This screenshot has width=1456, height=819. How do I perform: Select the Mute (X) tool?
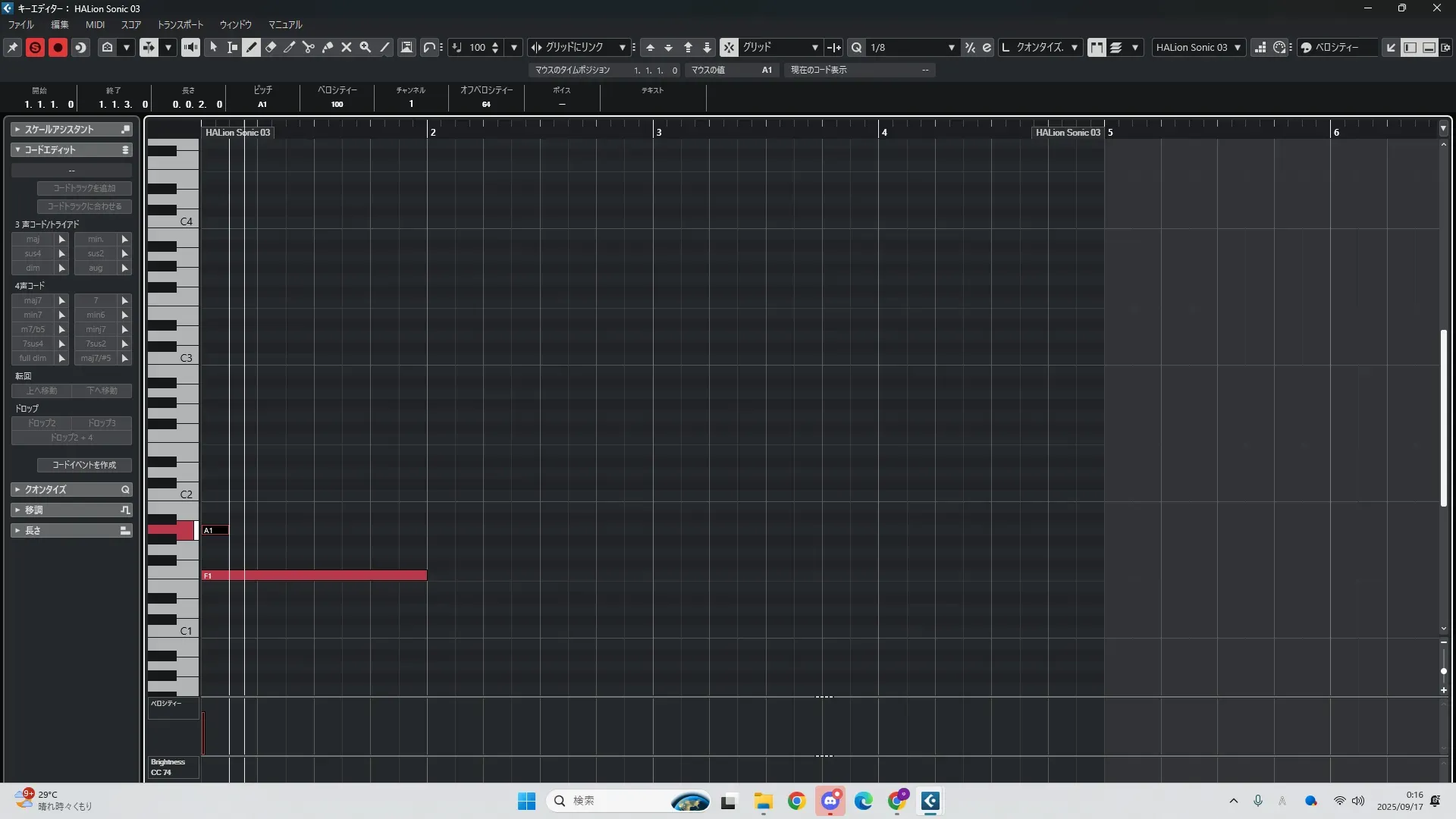[347, 47]
